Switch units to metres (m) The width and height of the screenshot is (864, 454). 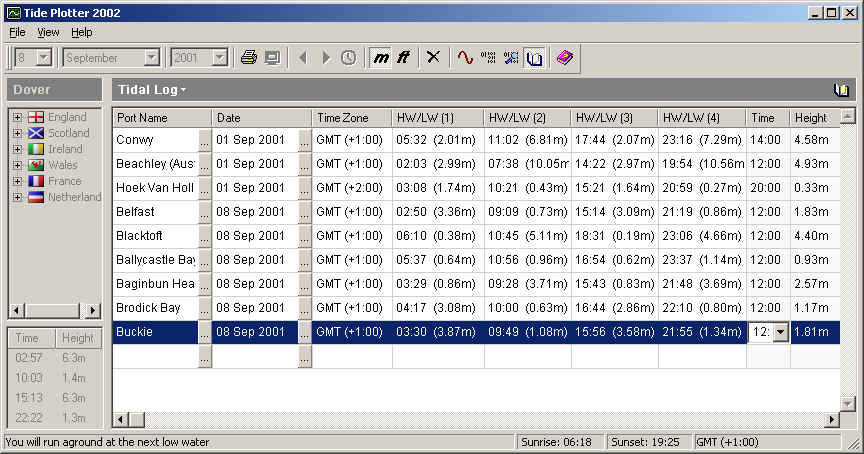[x=381, y=57]
